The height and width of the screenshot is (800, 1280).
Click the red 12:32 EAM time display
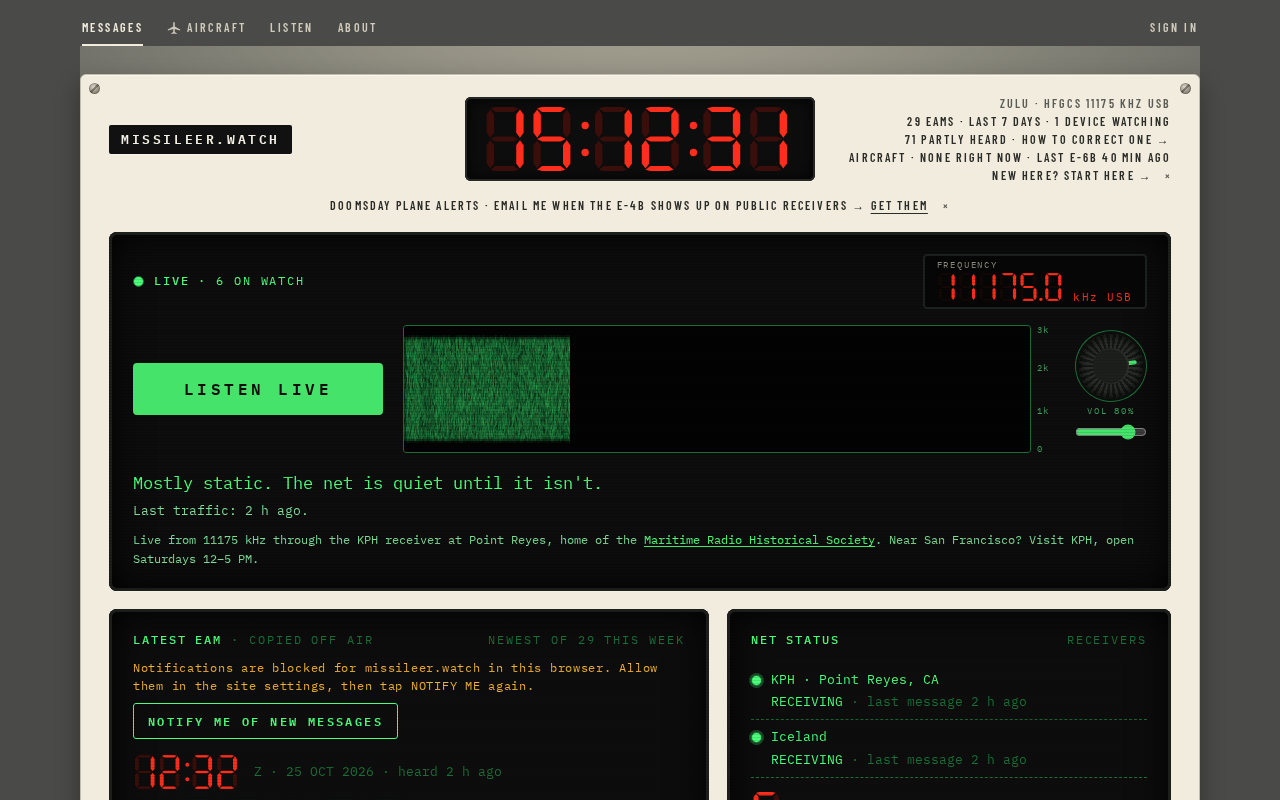click(186, 772)
